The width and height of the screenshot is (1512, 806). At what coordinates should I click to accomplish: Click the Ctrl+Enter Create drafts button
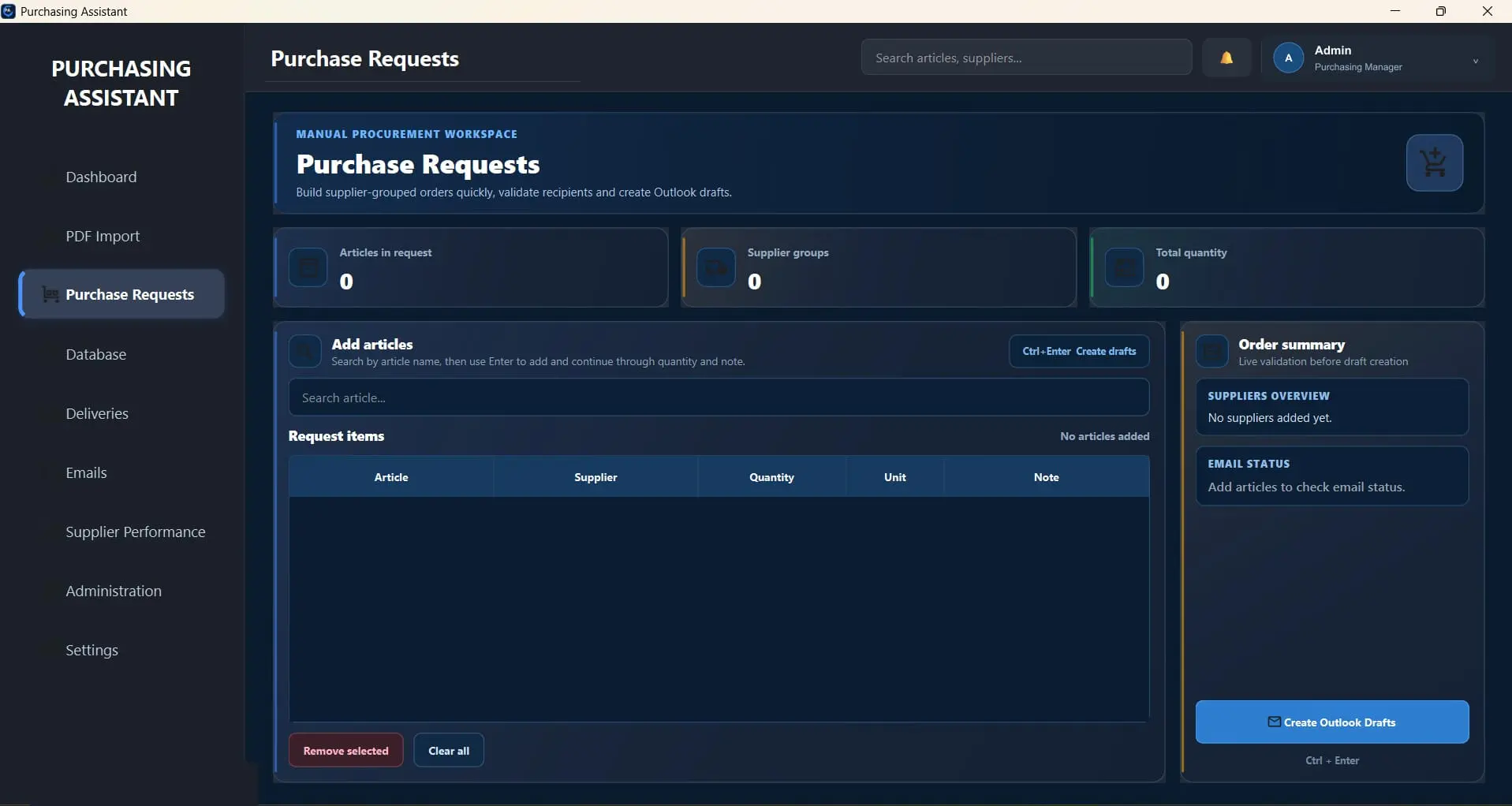(x=1079, y=351)
